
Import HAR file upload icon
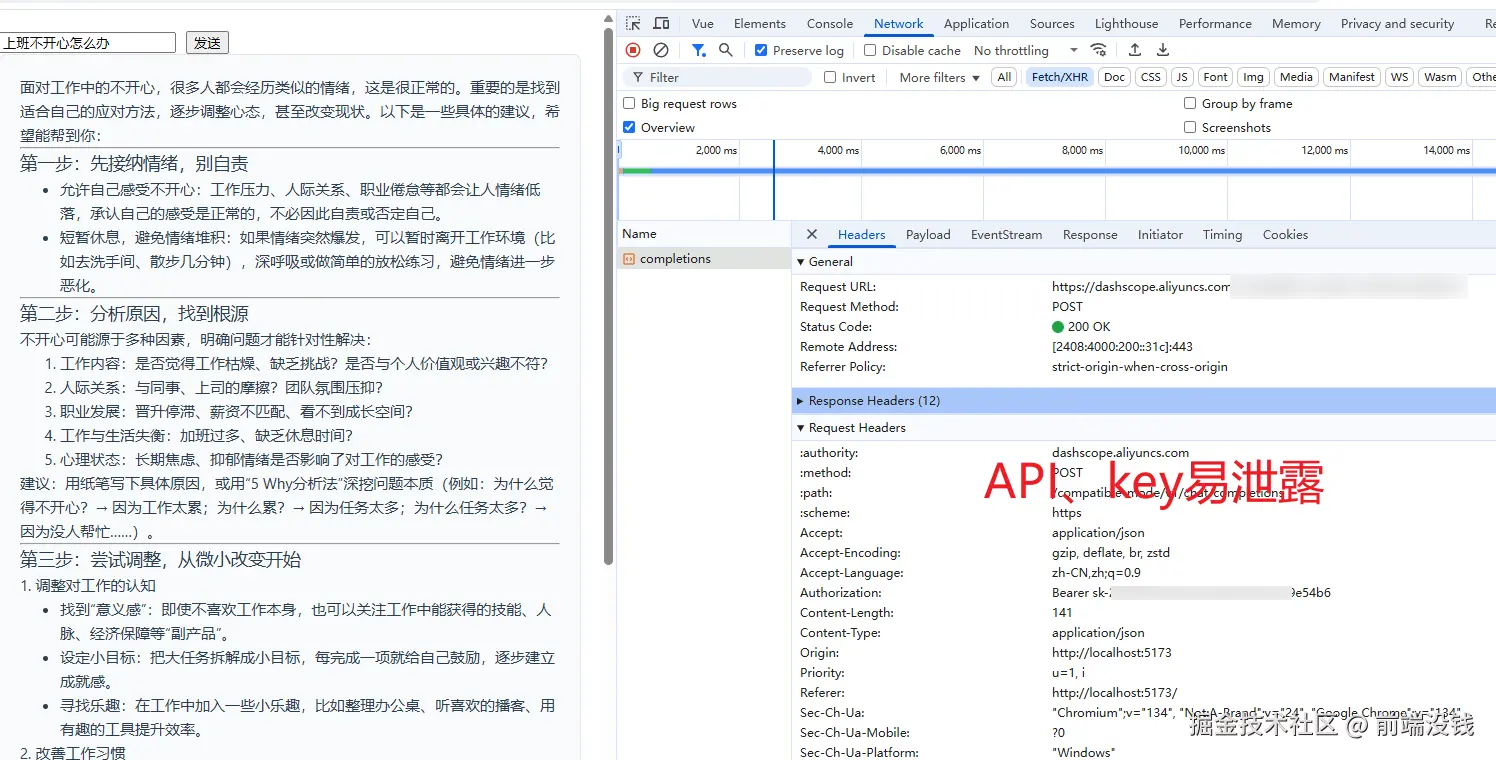(1135, 50)
